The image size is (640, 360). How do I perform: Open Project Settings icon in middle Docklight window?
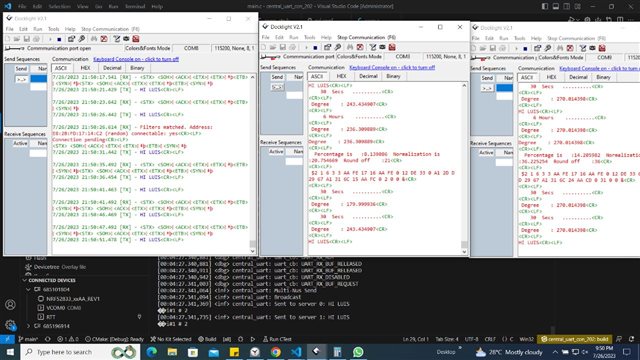(327, 47)
